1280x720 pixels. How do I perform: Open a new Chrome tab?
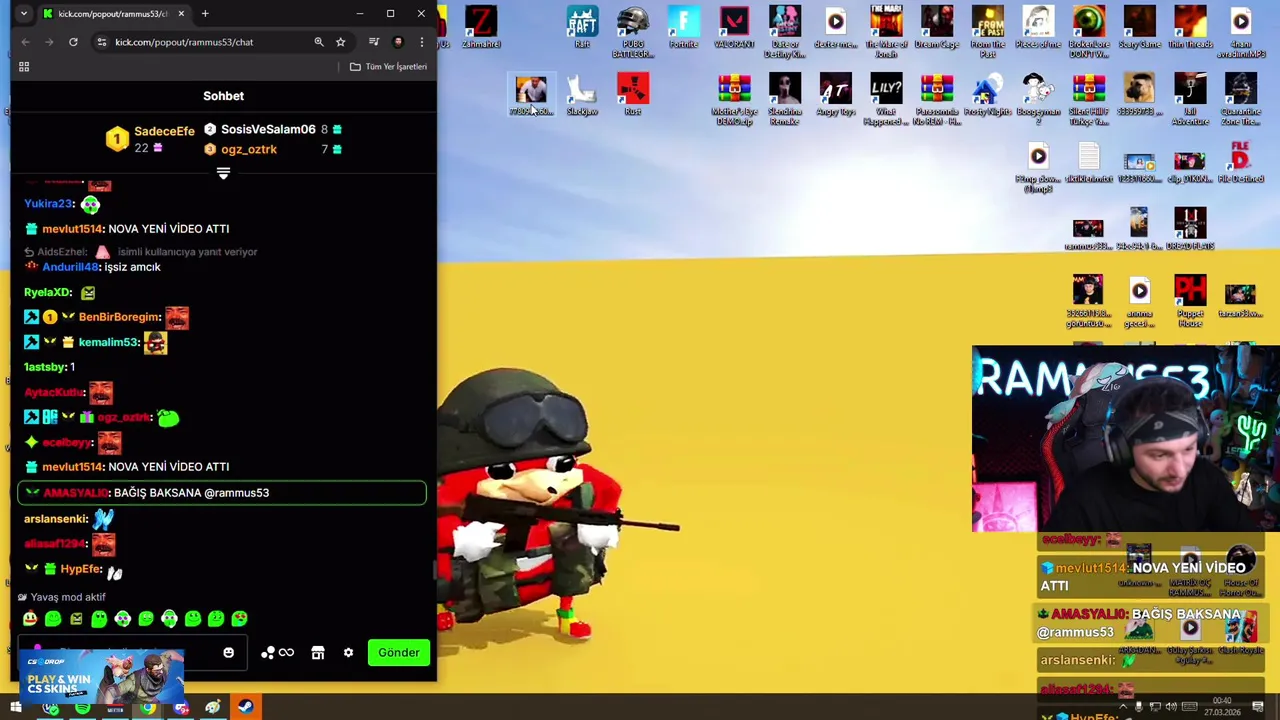tap(205, 14)
